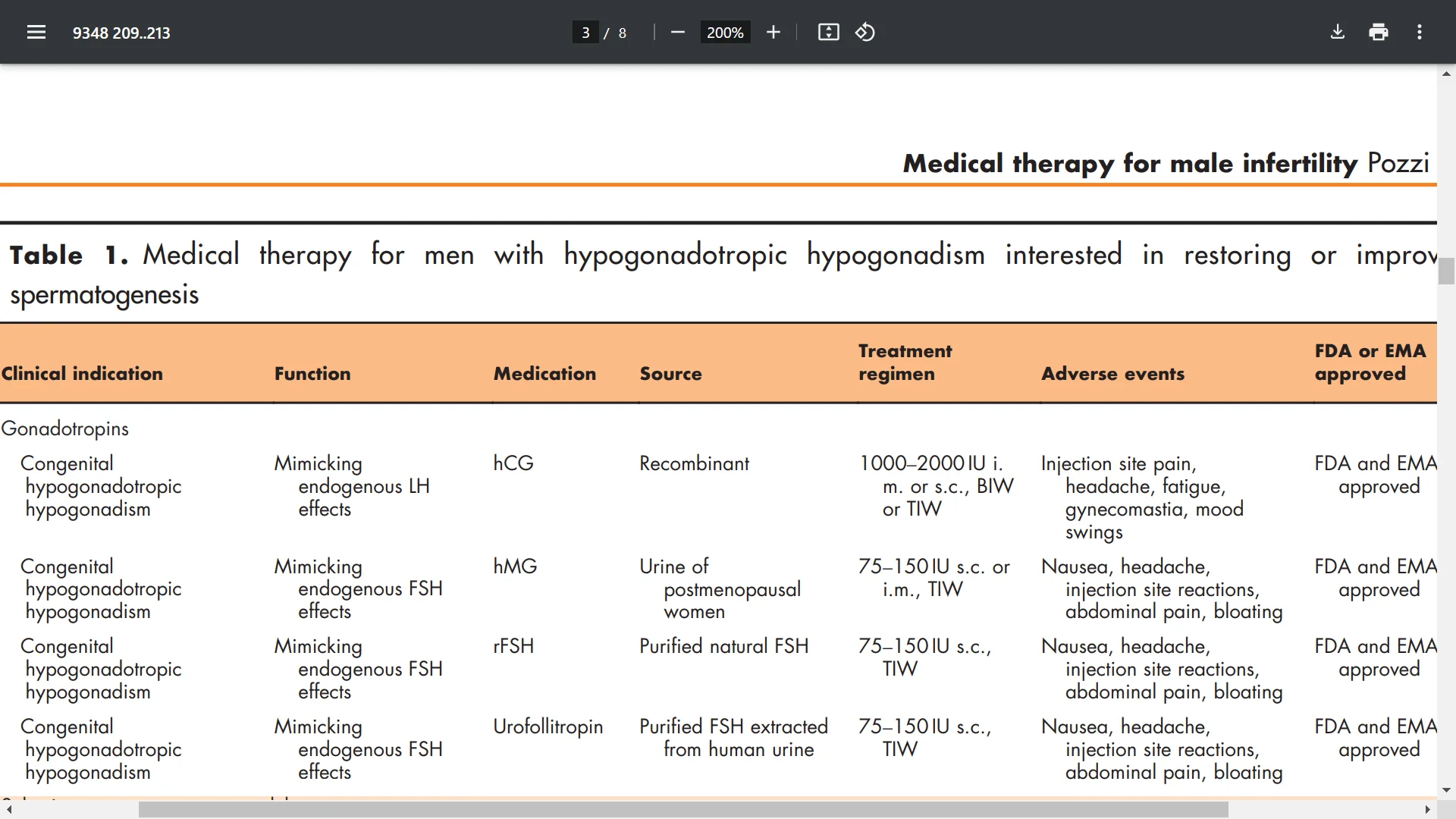Click the horizontal scrollbar thumb
Viewport: 1456px width, 819px height.
point(683,810)
